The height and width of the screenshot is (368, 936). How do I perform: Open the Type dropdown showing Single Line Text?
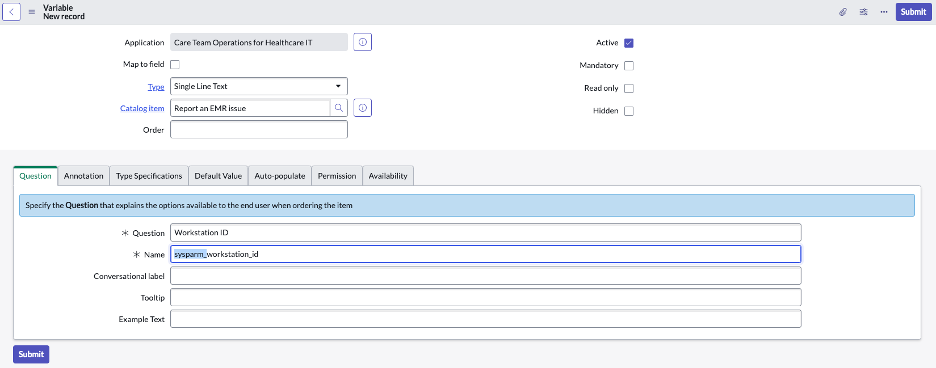tap(258, 86)
